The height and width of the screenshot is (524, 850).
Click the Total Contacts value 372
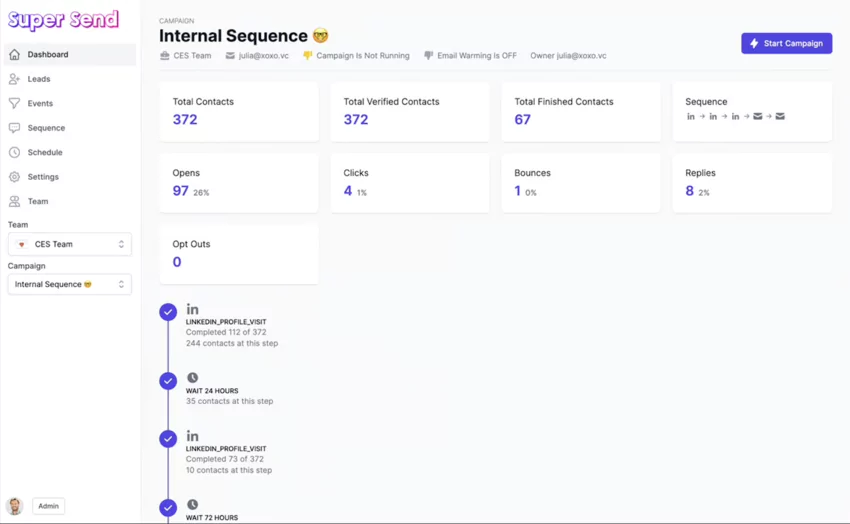185,120
